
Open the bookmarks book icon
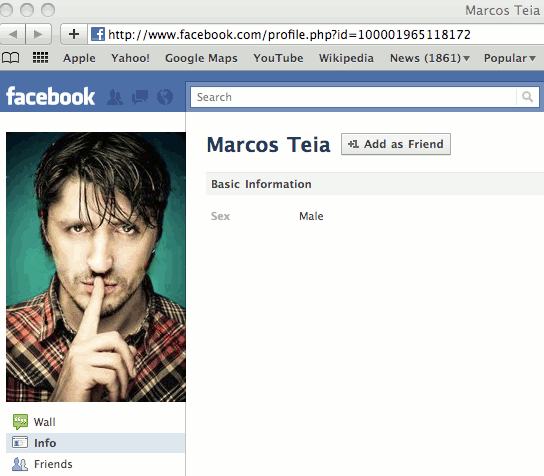click(10, 58)
